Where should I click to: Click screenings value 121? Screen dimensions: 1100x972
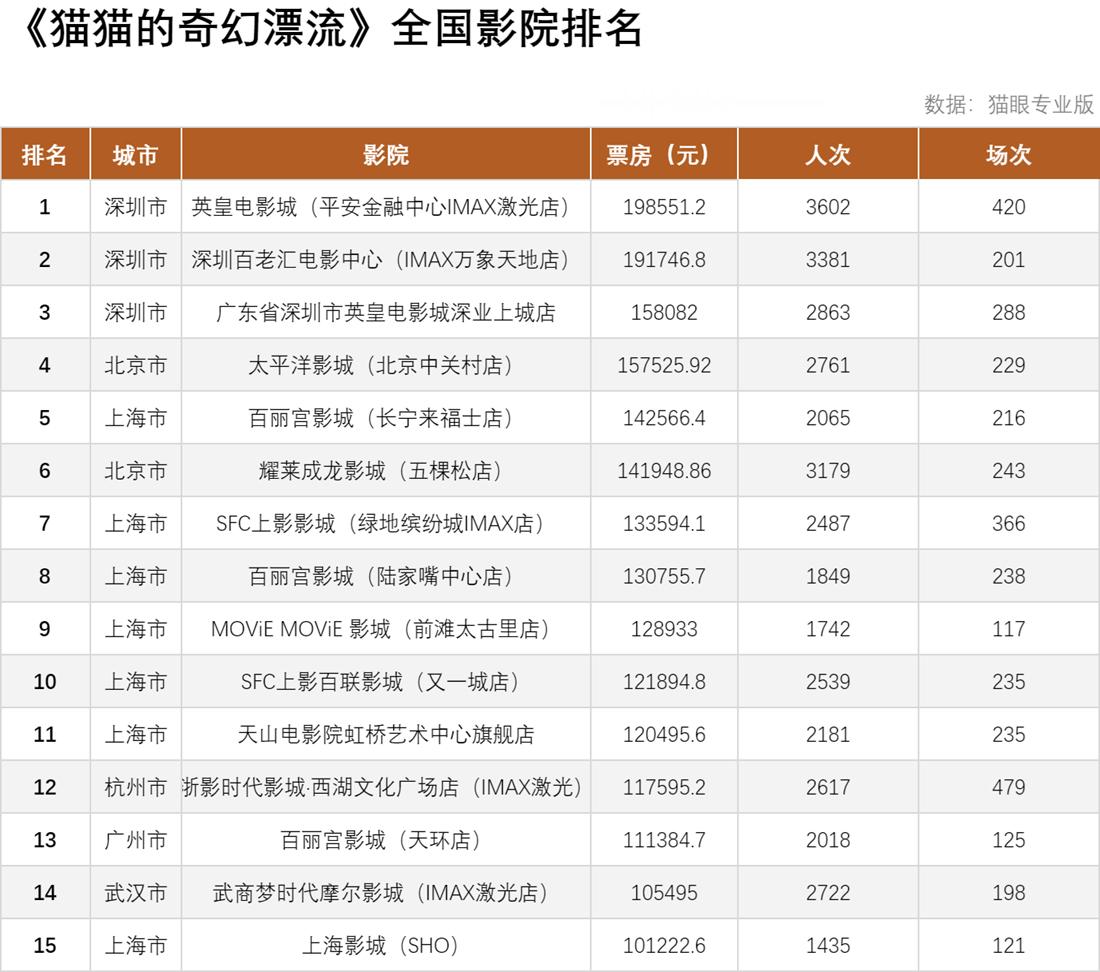(1009, 946)
